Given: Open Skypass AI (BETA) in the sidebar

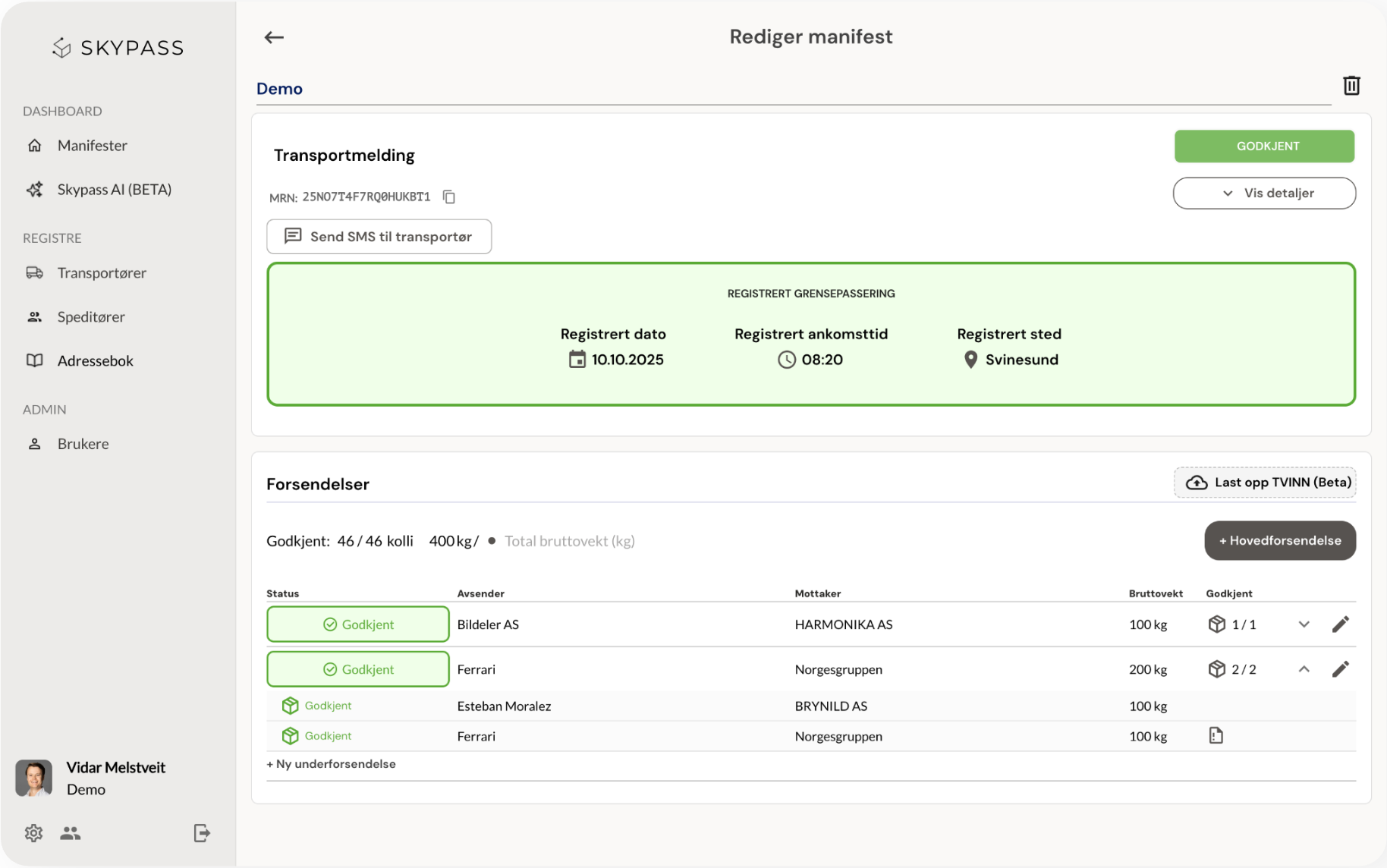Looking at the screenshot, I should [115, 190].
